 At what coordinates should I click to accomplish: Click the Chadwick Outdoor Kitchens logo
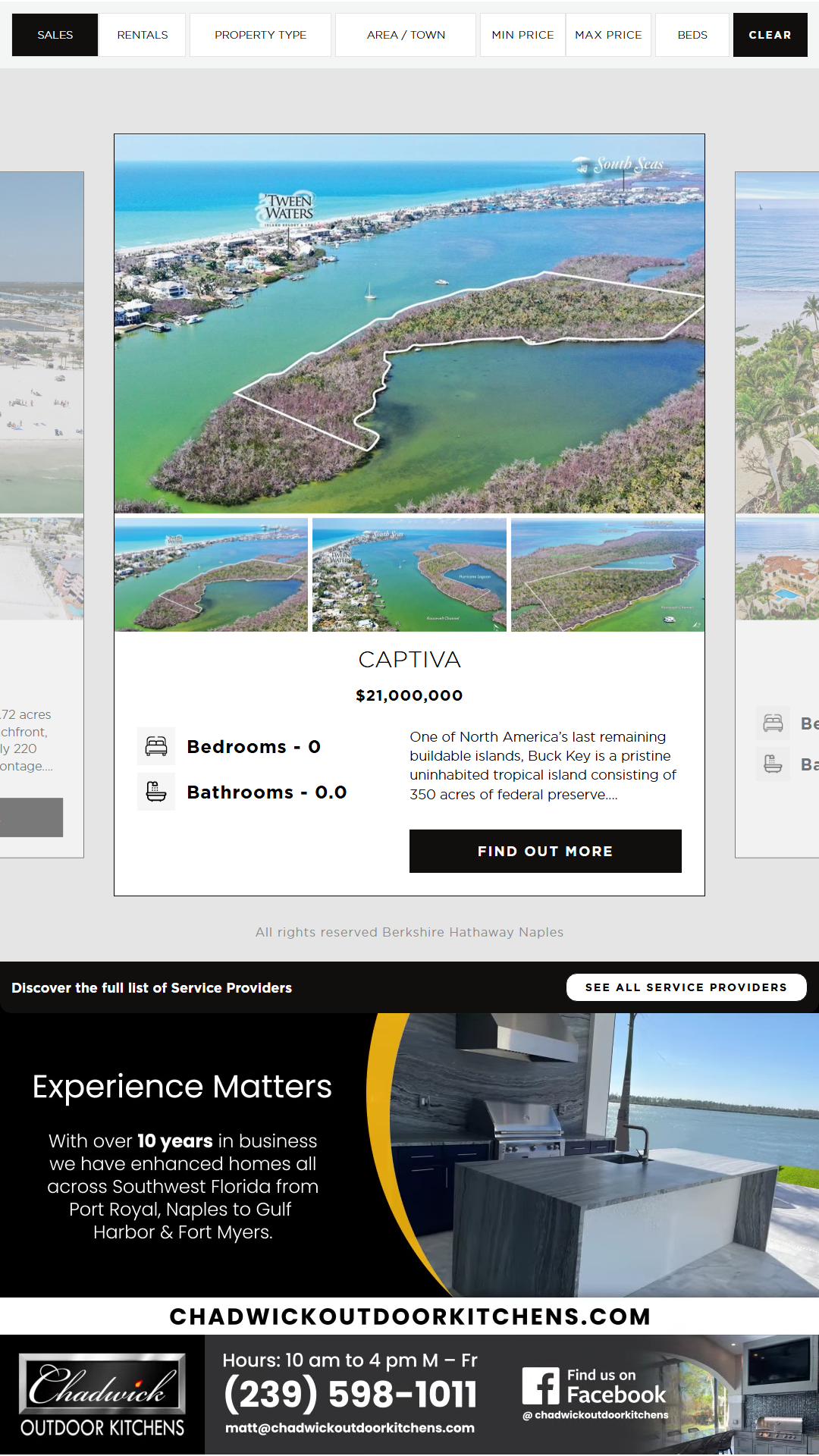point(102,1395)
